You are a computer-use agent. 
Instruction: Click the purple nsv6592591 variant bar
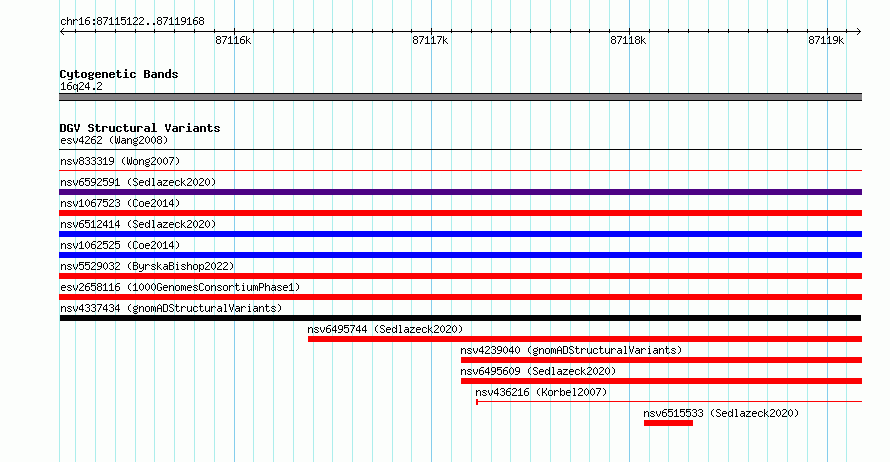(x=460, y=192)
